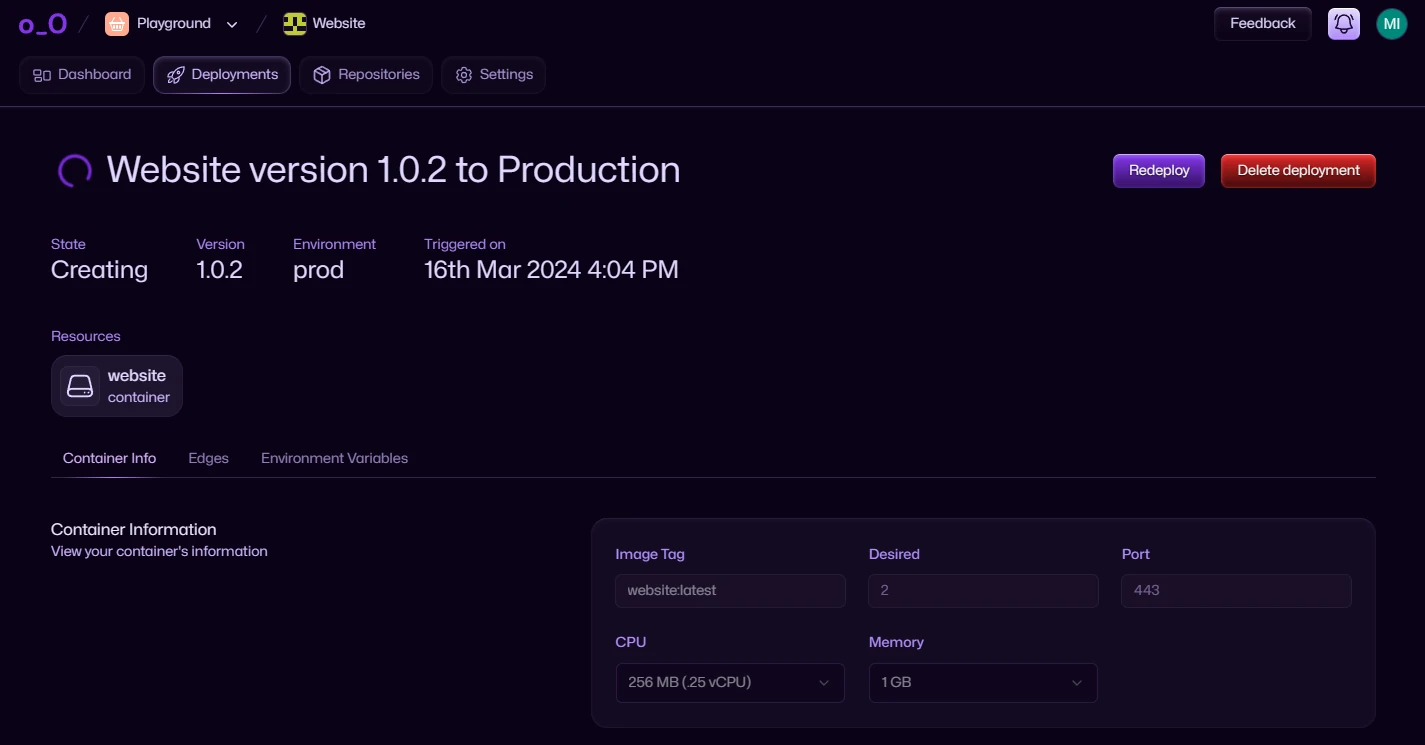Click the o_O logo in the header
Screen dimensions: 1425x745
click(x=42, y=24)
